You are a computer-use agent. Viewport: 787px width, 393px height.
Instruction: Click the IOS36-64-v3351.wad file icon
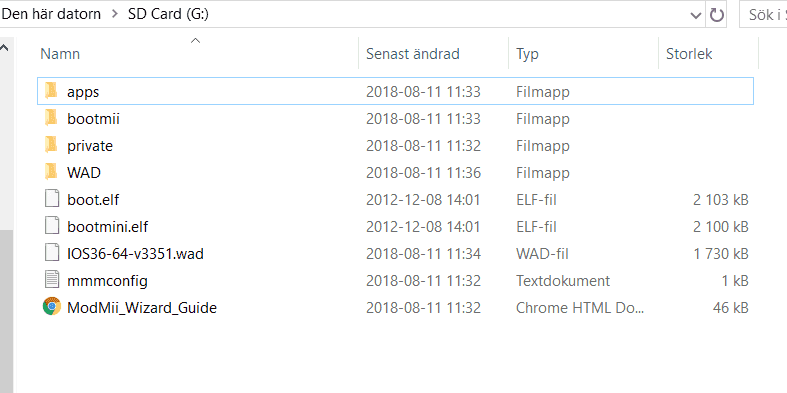point(52,253)
